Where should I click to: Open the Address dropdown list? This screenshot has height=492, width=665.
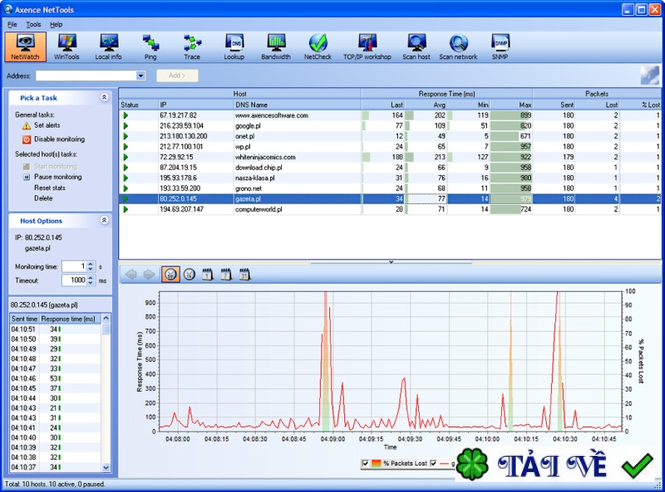click(142, 76)
